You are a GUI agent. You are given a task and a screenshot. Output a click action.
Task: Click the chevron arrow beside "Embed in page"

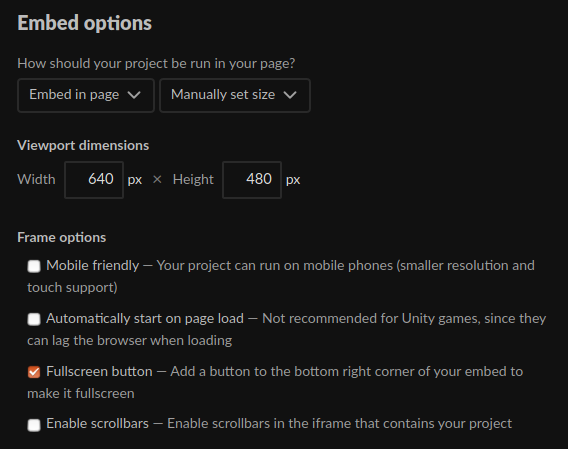[134, 95]
